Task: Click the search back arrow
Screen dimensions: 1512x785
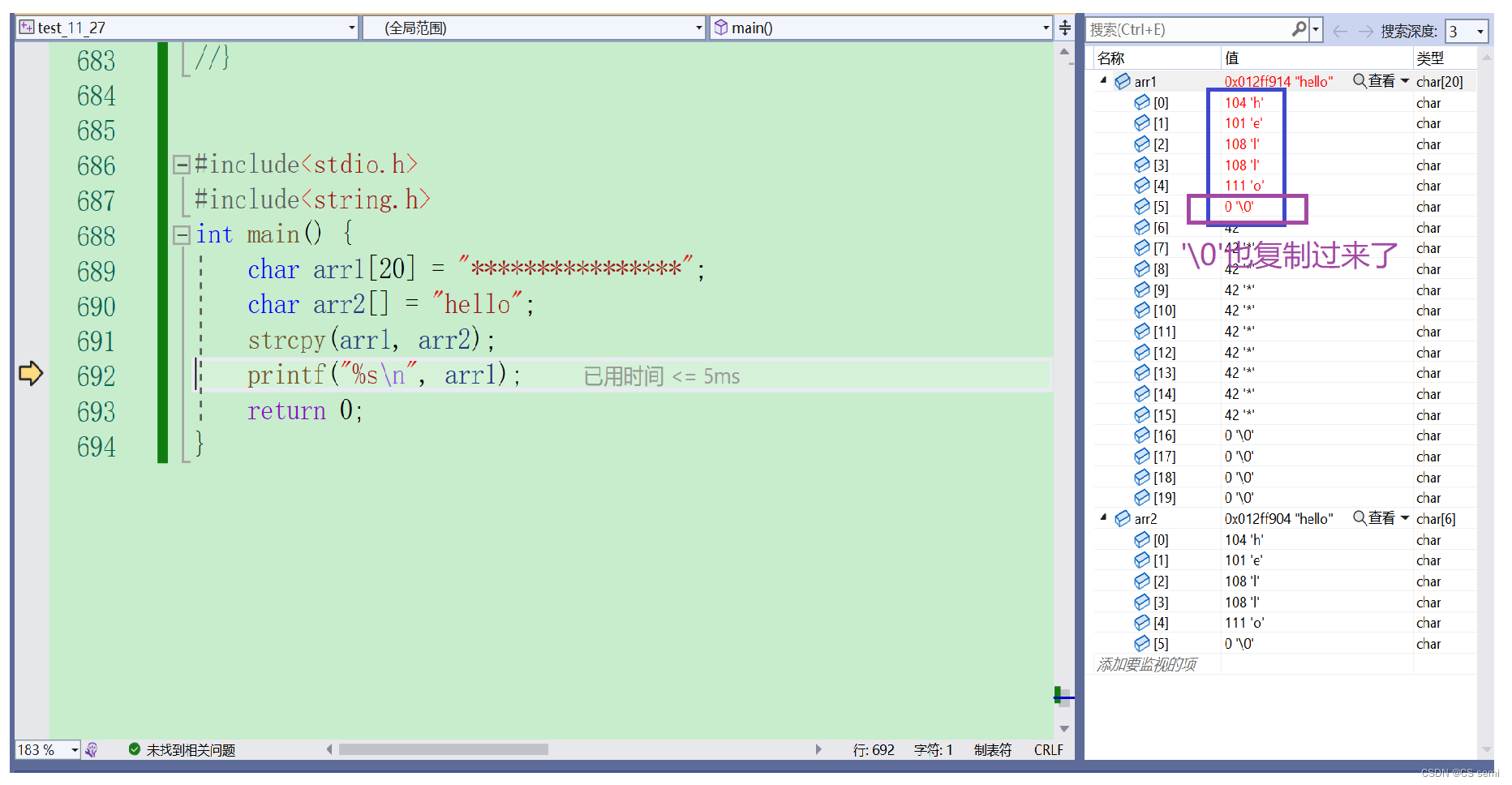Action: tap(1340, 31)
